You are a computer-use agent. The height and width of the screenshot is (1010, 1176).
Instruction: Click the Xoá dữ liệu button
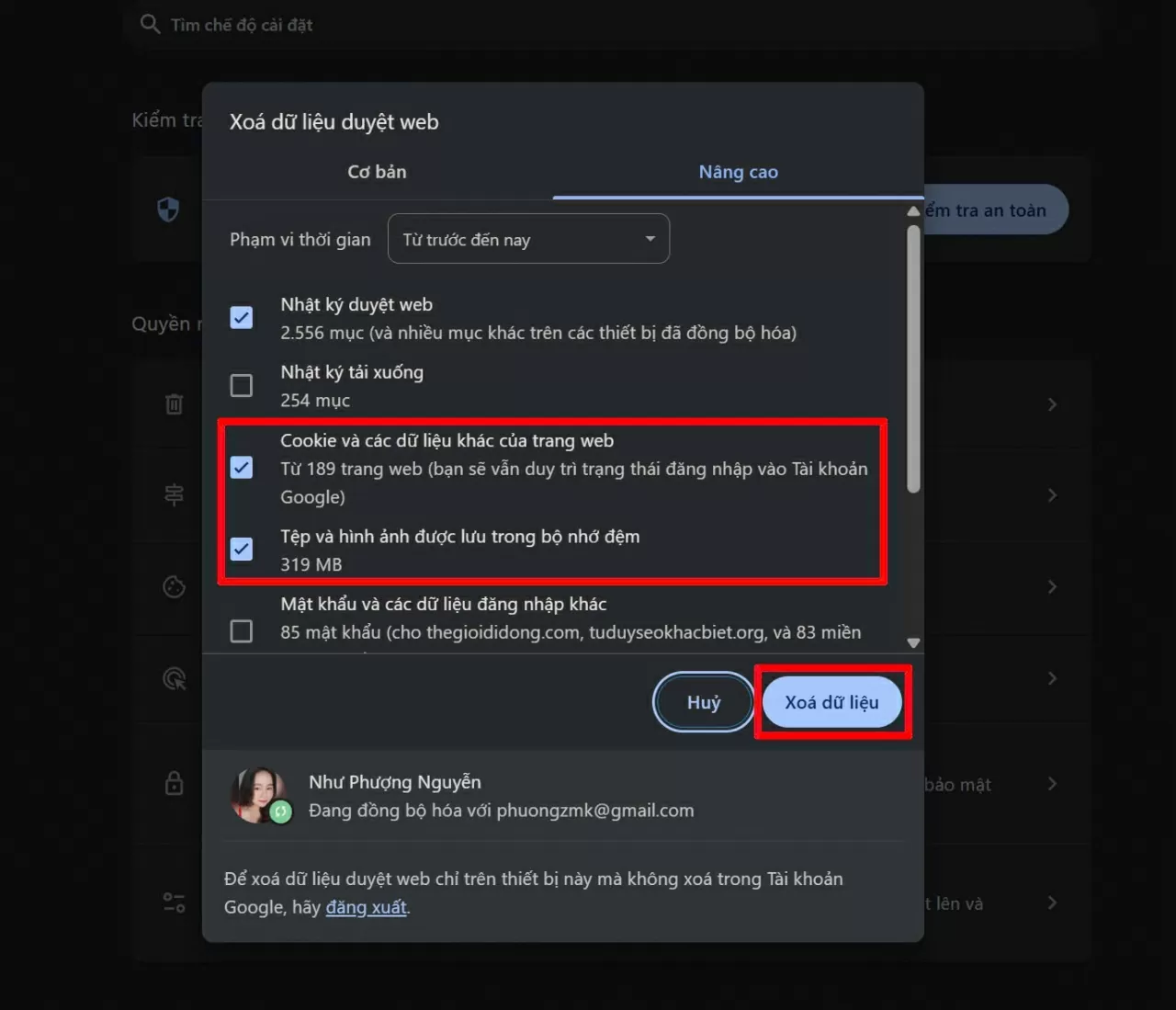(832, 701)
